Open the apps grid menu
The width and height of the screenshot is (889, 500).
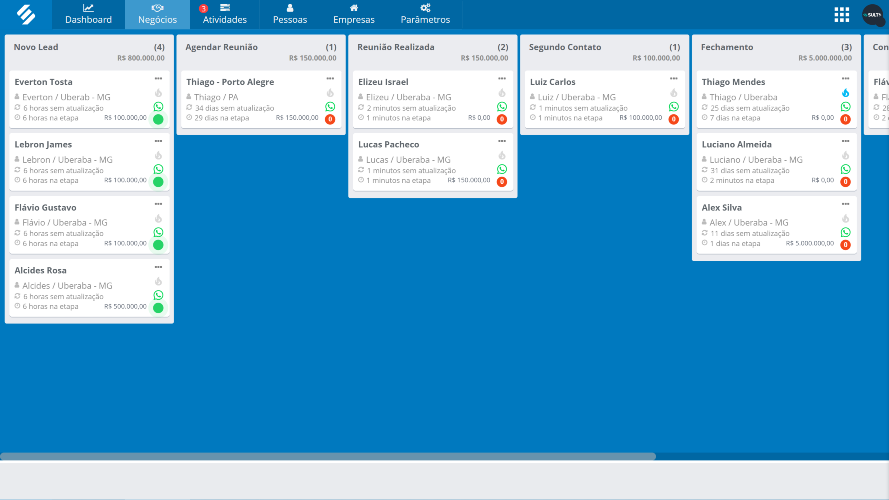(841, 15)
